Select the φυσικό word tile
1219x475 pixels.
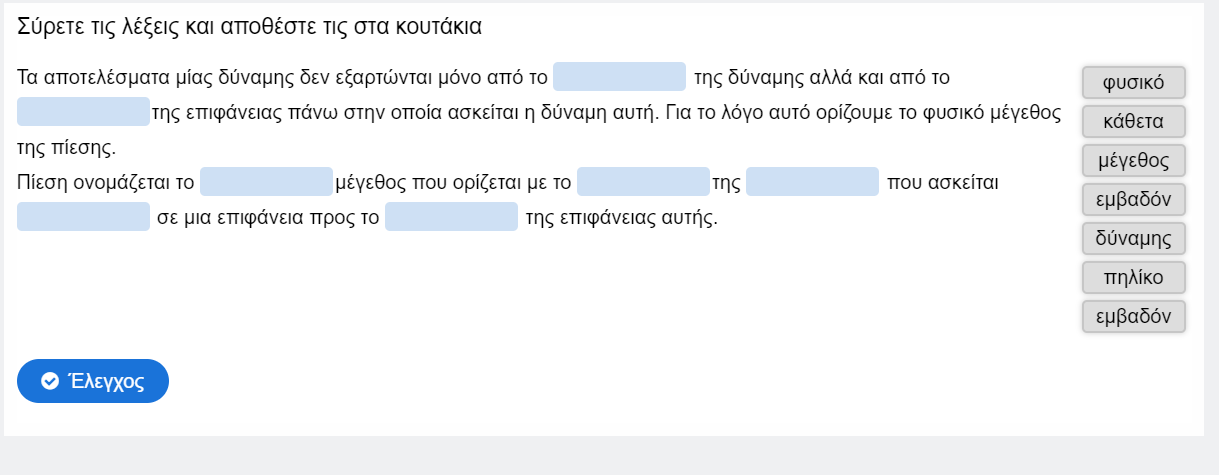click(1133, 82)
